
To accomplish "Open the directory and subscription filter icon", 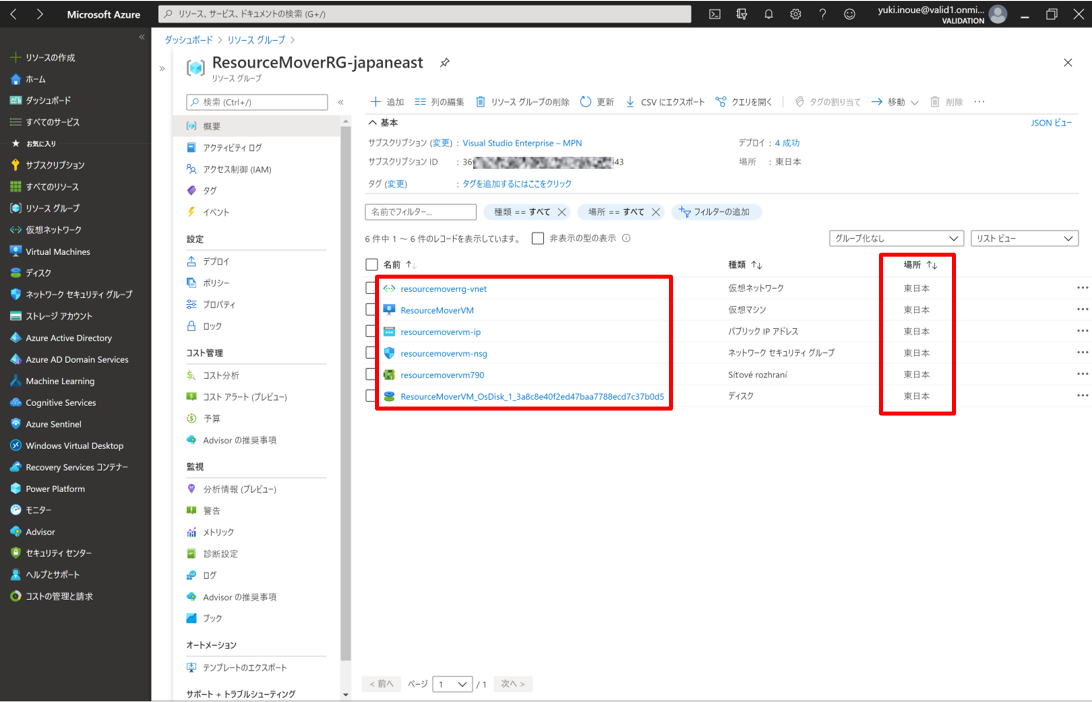I will (742, 14).
